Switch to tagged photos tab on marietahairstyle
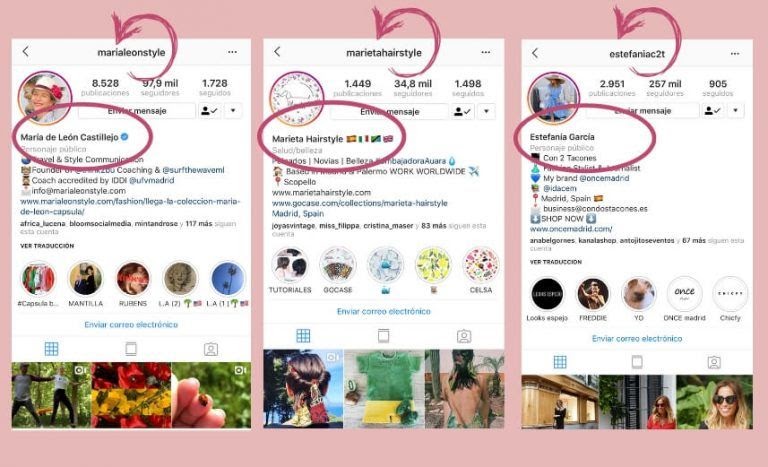This screenshot has height=467, width=768. (464, 336)
